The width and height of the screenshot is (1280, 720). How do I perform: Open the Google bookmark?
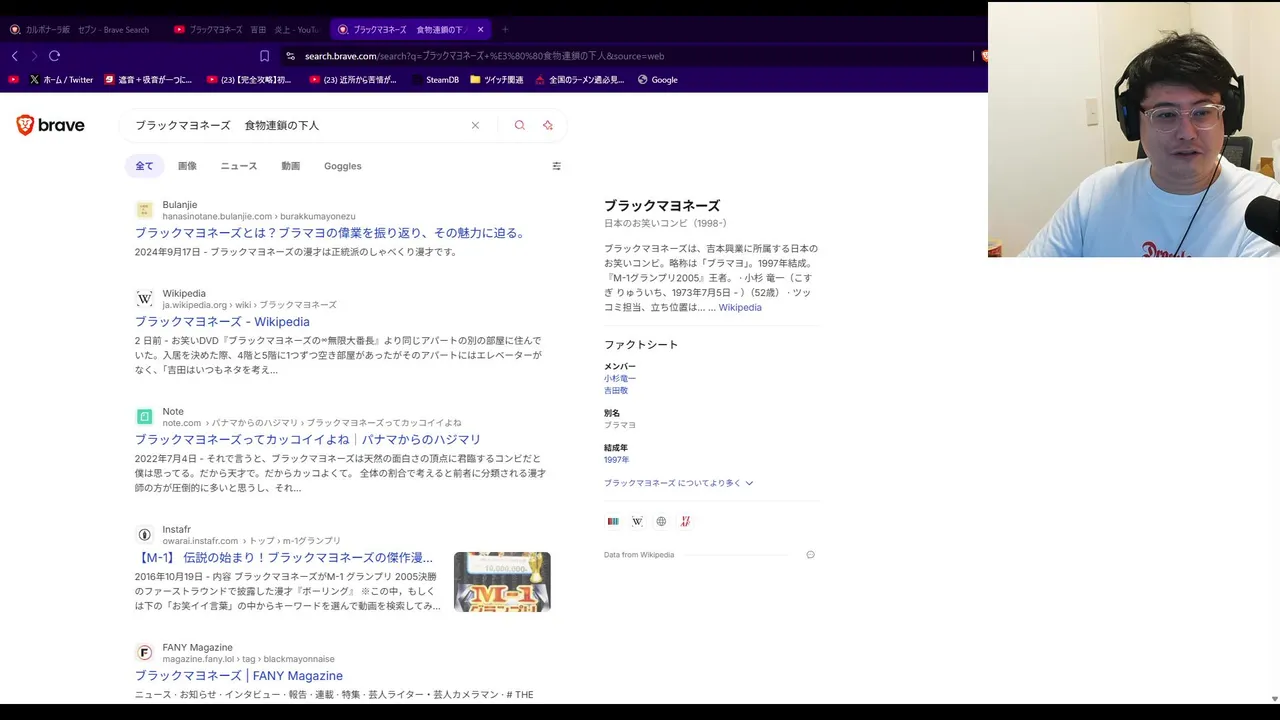(x=657, y=79)
